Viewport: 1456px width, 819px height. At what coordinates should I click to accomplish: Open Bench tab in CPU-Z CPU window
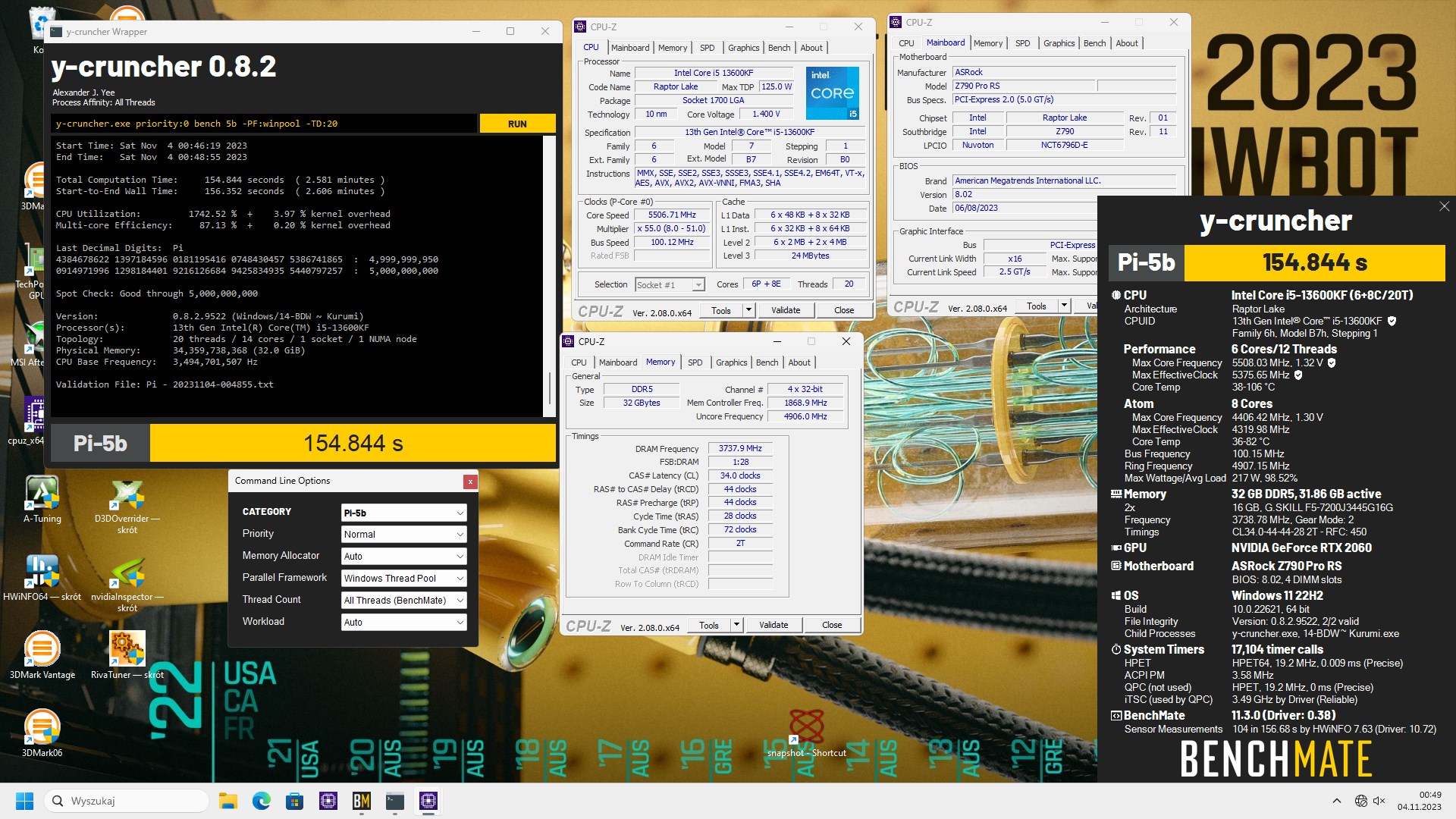coord(779,48)
